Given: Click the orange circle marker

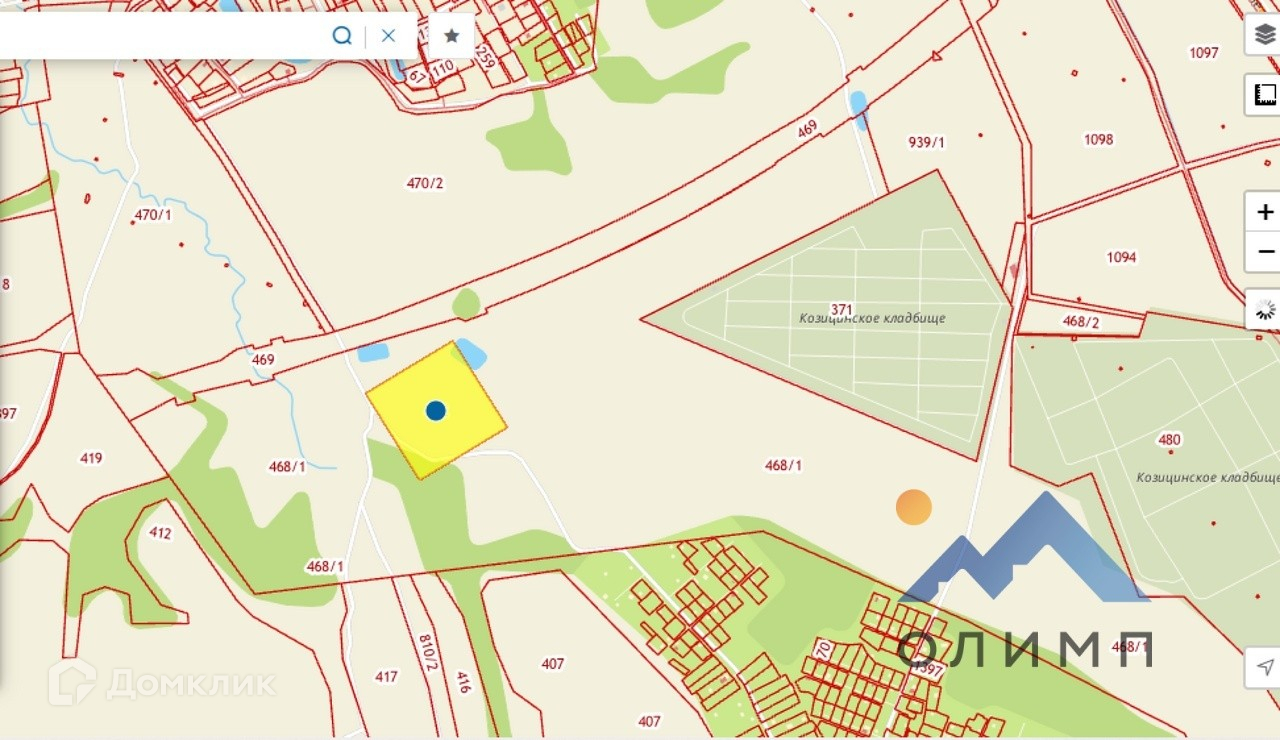Looking at the screenshot, I should [x=913, y=507].
